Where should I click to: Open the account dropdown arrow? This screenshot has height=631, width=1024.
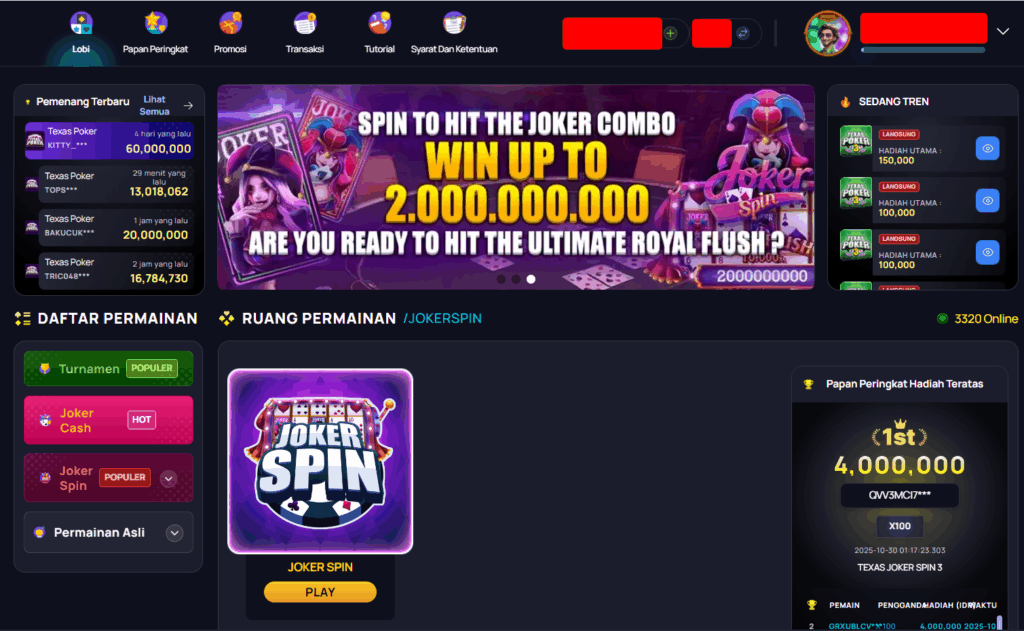1003,31
